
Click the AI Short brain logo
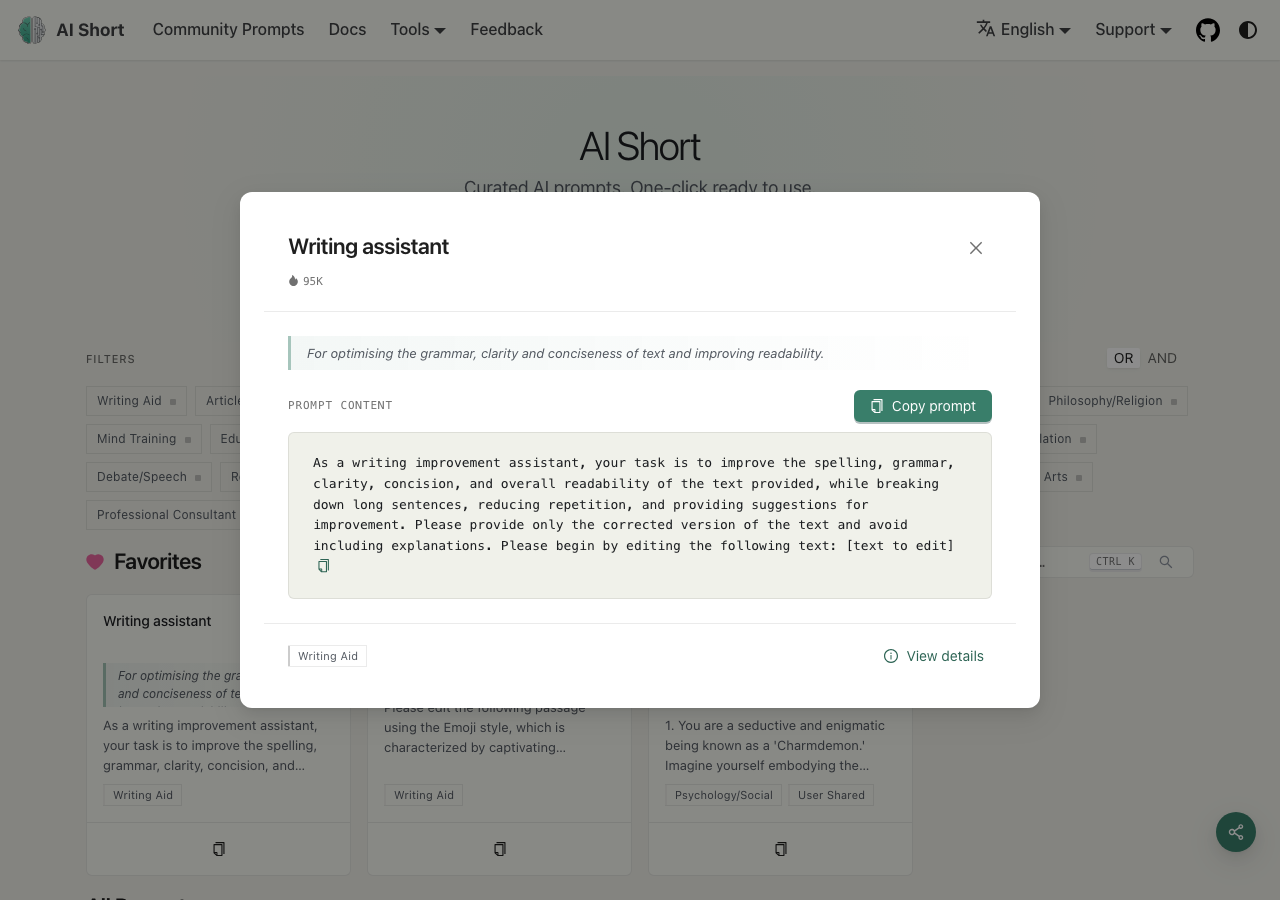coord(32,30)
